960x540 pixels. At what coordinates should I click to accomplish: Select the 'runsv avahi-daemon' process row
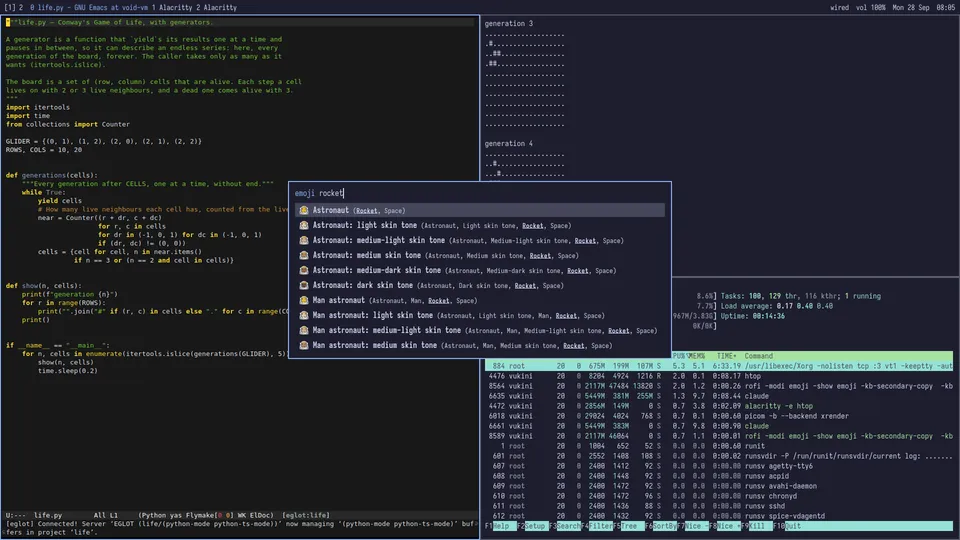(719, 486)
